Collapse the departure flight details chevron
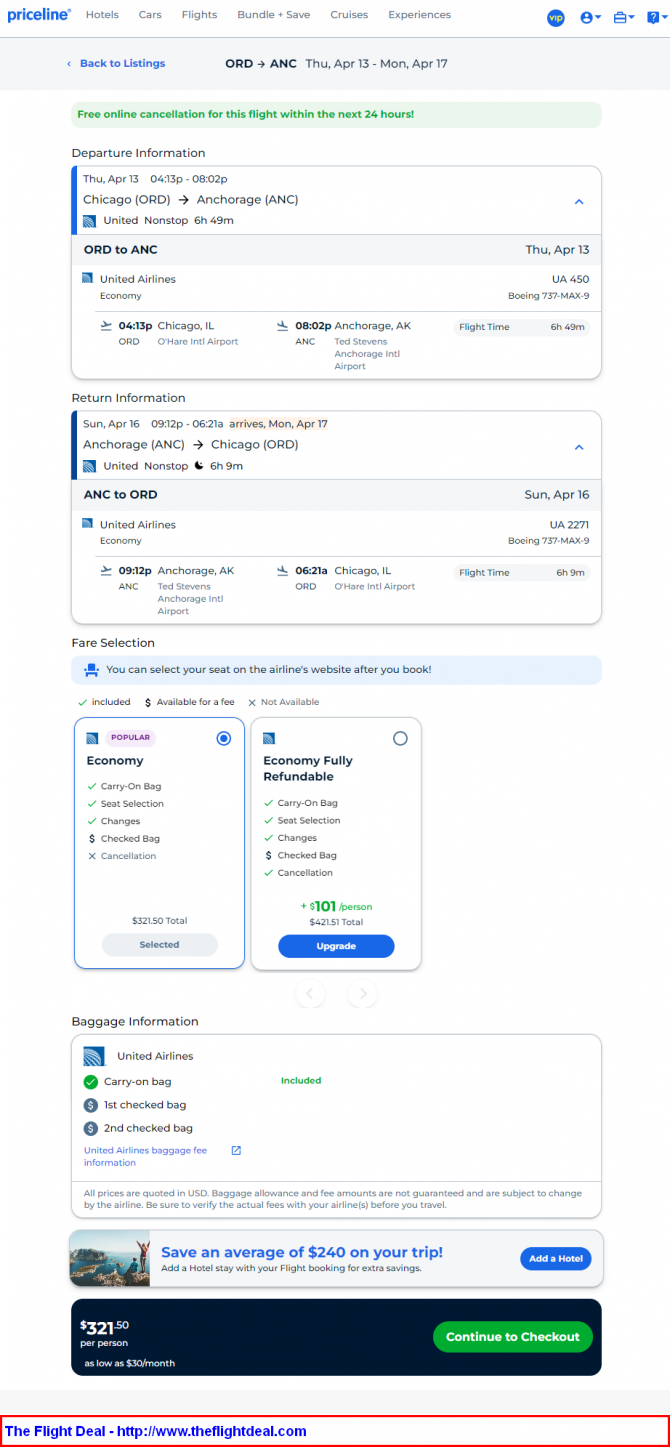Screen dimensions: 670x1447 (578, 201)
